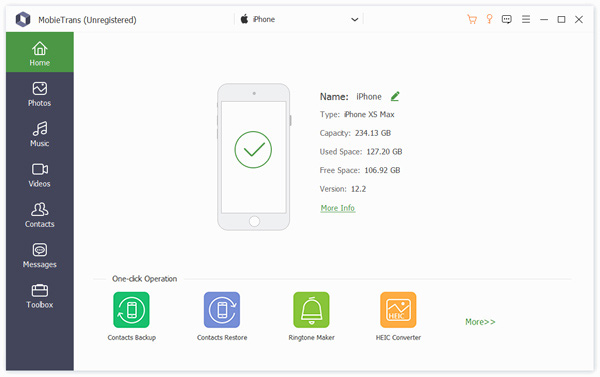Open the feedback chat bubble icon
600x377 pixels.
click(x=507, y=19)
